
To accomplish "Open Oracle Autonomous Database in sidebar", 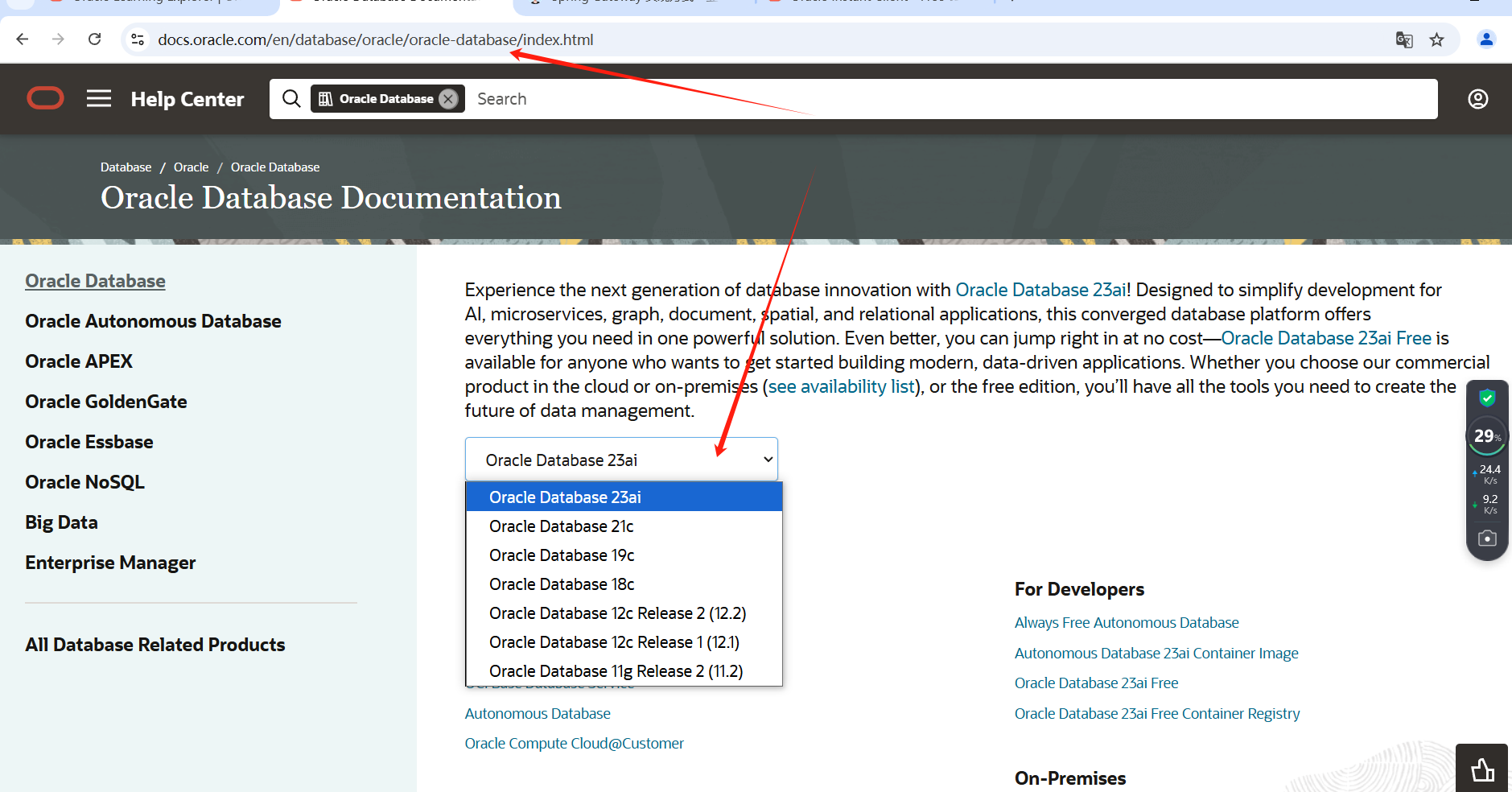I will tap(153, 321).
